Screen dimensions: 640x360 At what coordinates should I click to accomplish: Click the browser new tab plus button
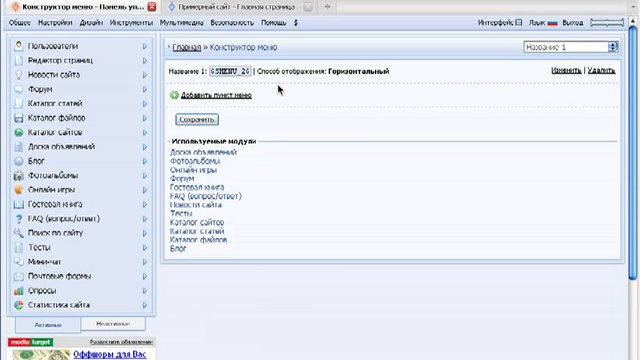point(327,7)
